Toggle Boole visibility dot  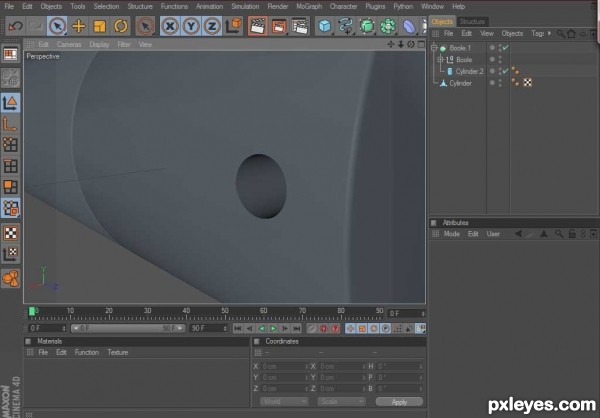(492, 59)
